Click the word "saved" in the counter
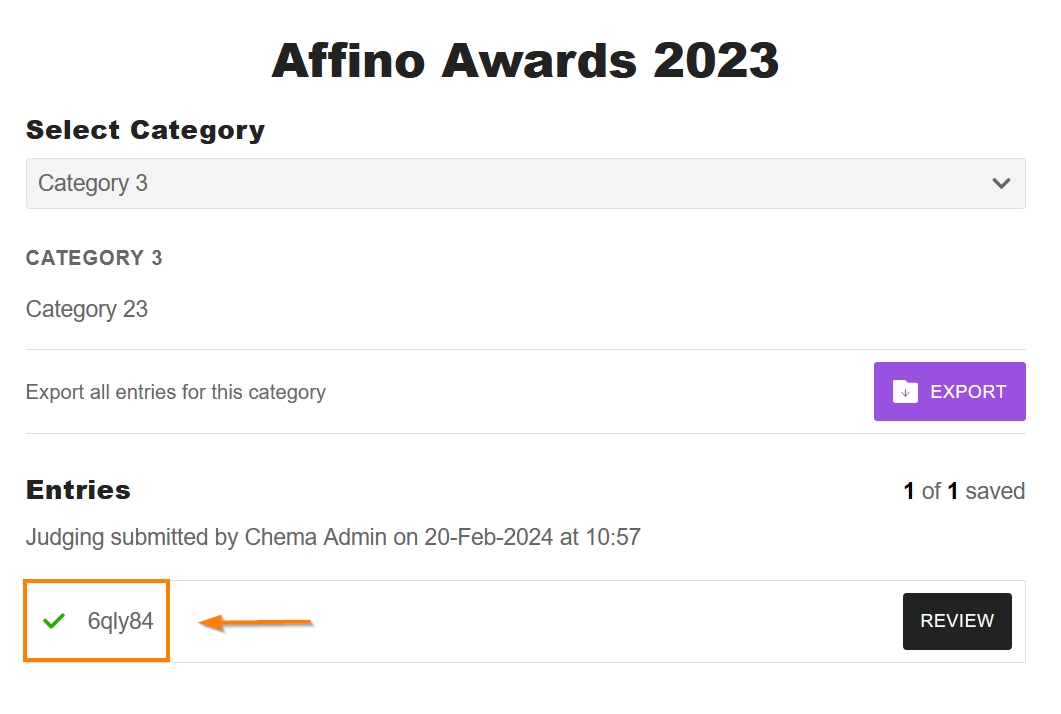This screenshot has height=714, width=1061. (x=996, y=491)
